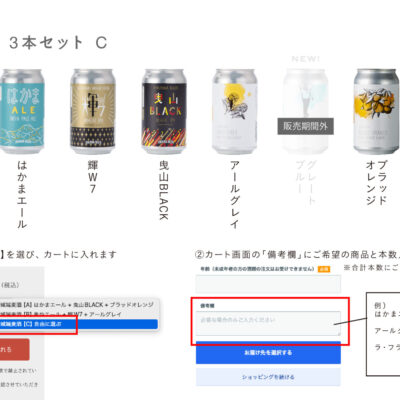Screen dimensions: 400x400
Task: Click the red add-to-cart button
Action: click(x=15, y=349)
